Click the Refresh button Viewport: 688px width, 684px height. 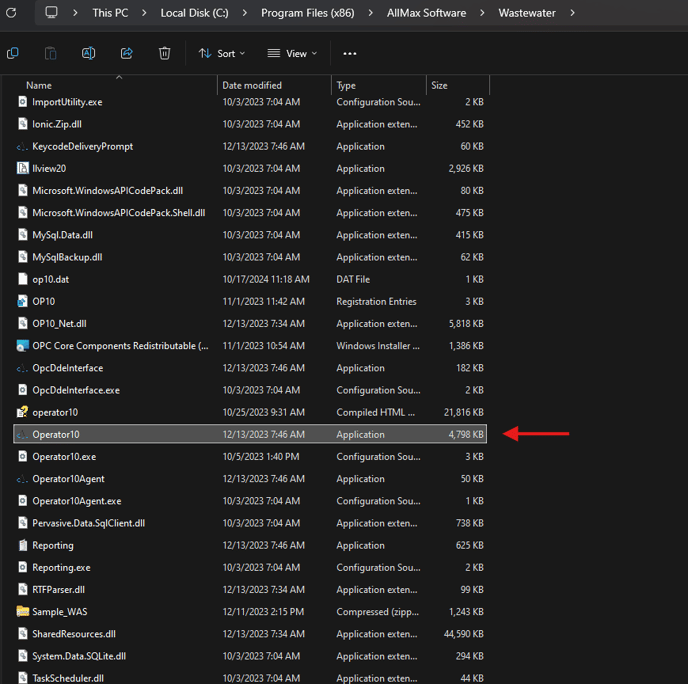tap(11, 13)
